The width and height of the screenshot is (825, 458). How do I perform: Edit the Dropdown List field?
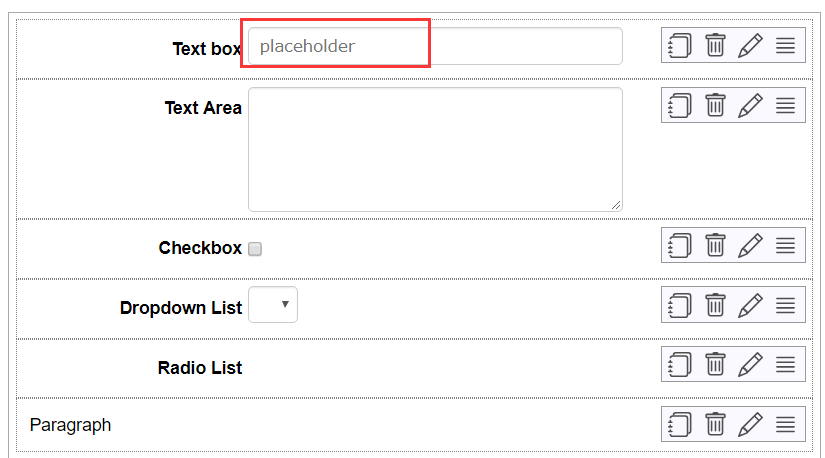click(x=750, y=305)
